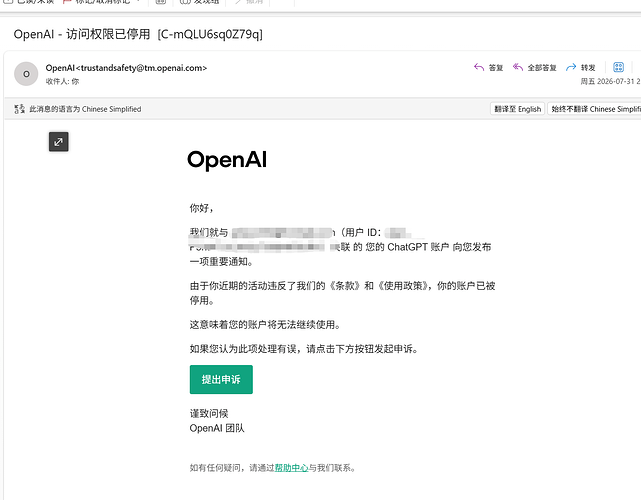Click the recipient line 收件人: 你
Image resolution: width=641 pixels, height=500 pixels.
pos(62,81)
